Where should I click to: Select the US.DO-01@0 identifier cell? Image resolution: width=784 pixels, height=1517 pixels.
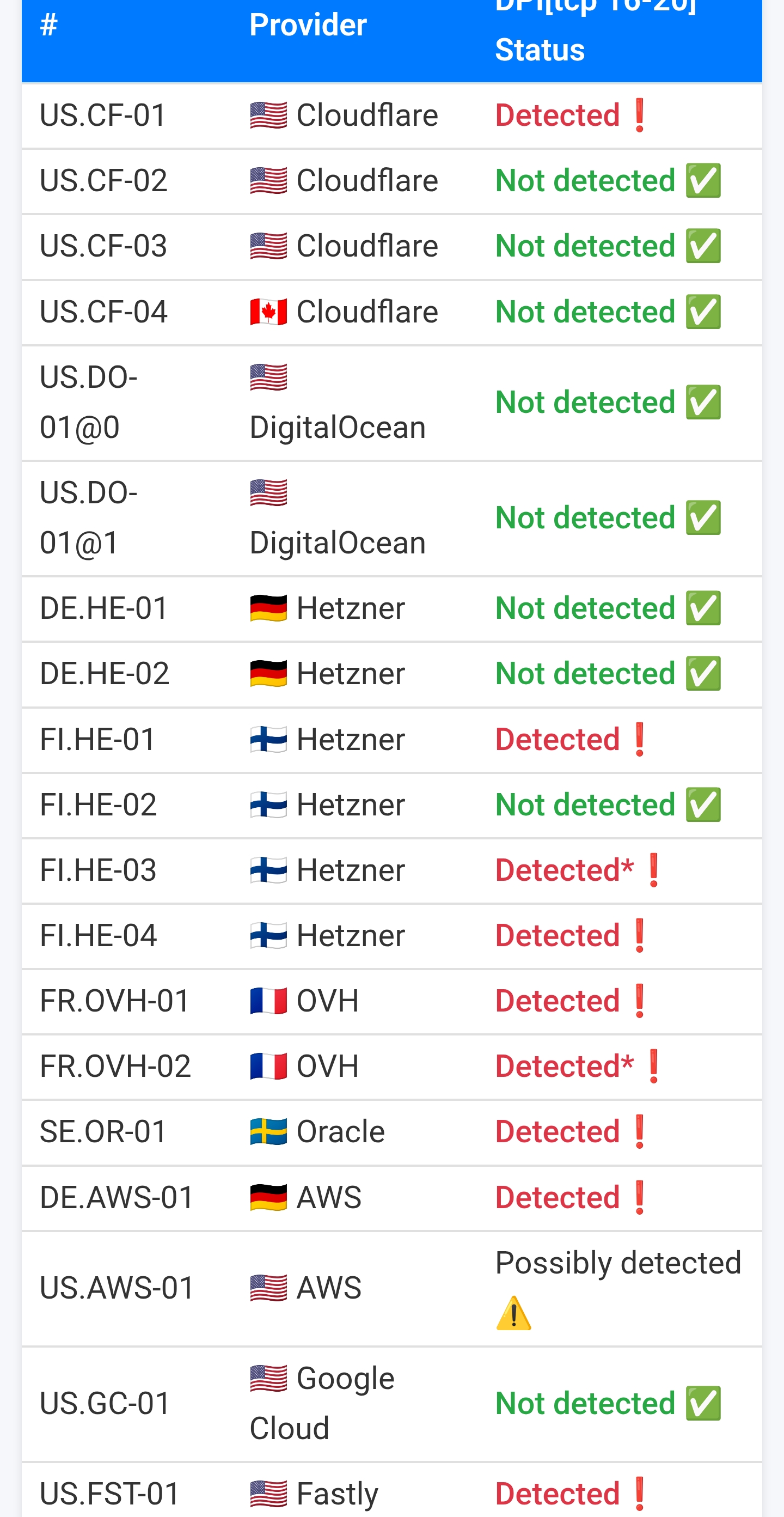88,402
